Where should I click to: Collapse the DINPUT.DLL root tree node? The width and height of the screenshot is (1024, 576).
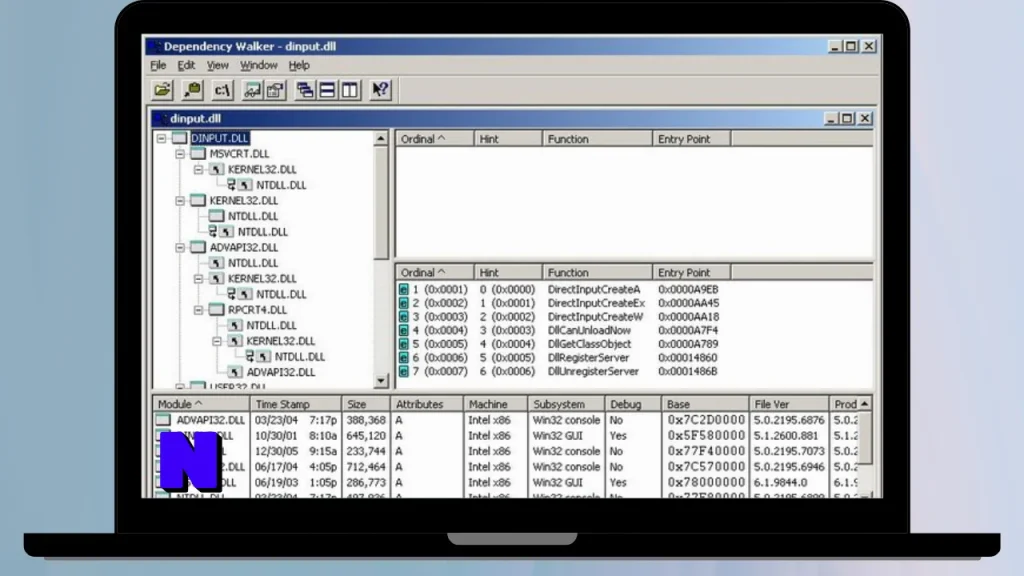click(161, 138)
